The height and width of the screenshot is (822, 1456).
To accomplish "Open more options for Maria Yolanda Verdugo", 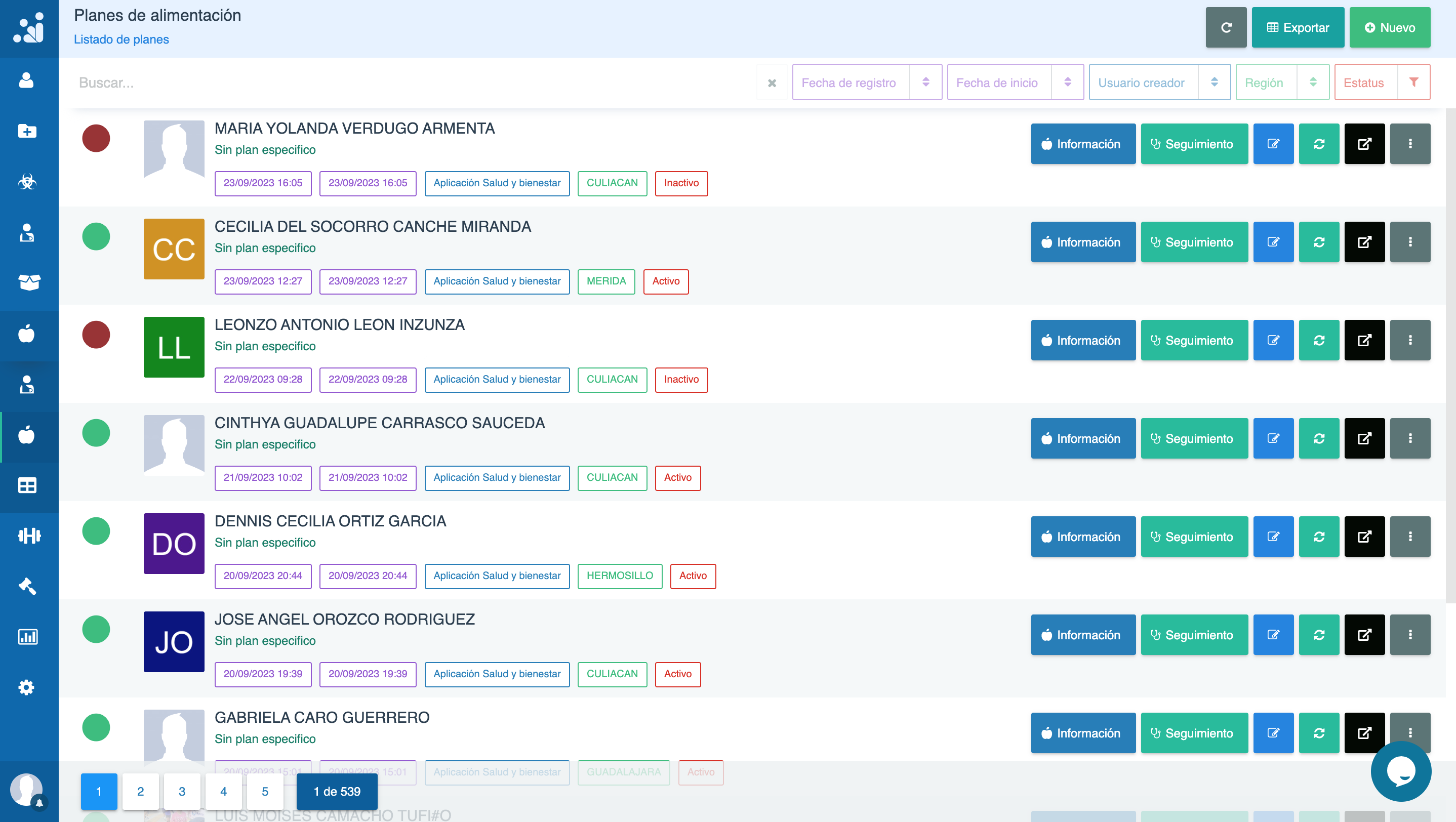I will [x=1409, y=144].
